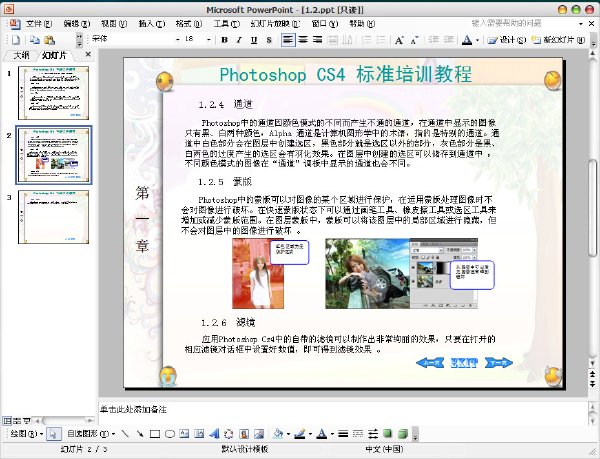Open the 帮助 (Help) menu

click(x=362, y=24)
